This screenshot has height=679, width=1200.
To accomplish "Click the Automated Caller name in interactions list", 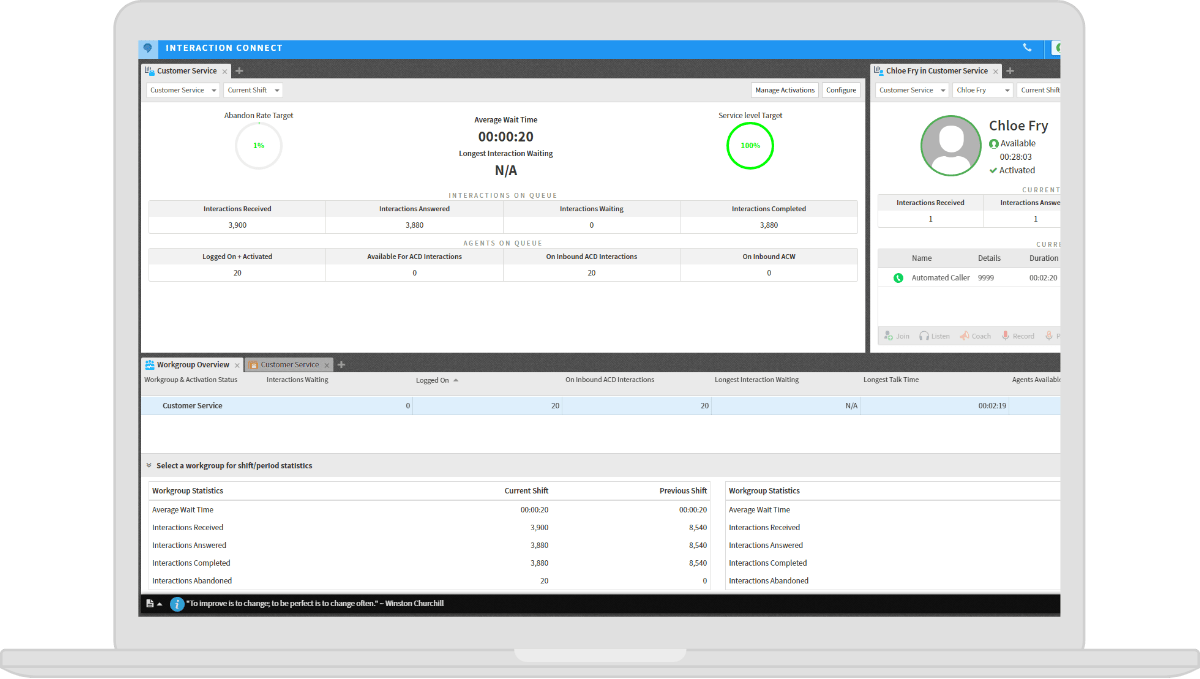I will click(x=940, y=278).
